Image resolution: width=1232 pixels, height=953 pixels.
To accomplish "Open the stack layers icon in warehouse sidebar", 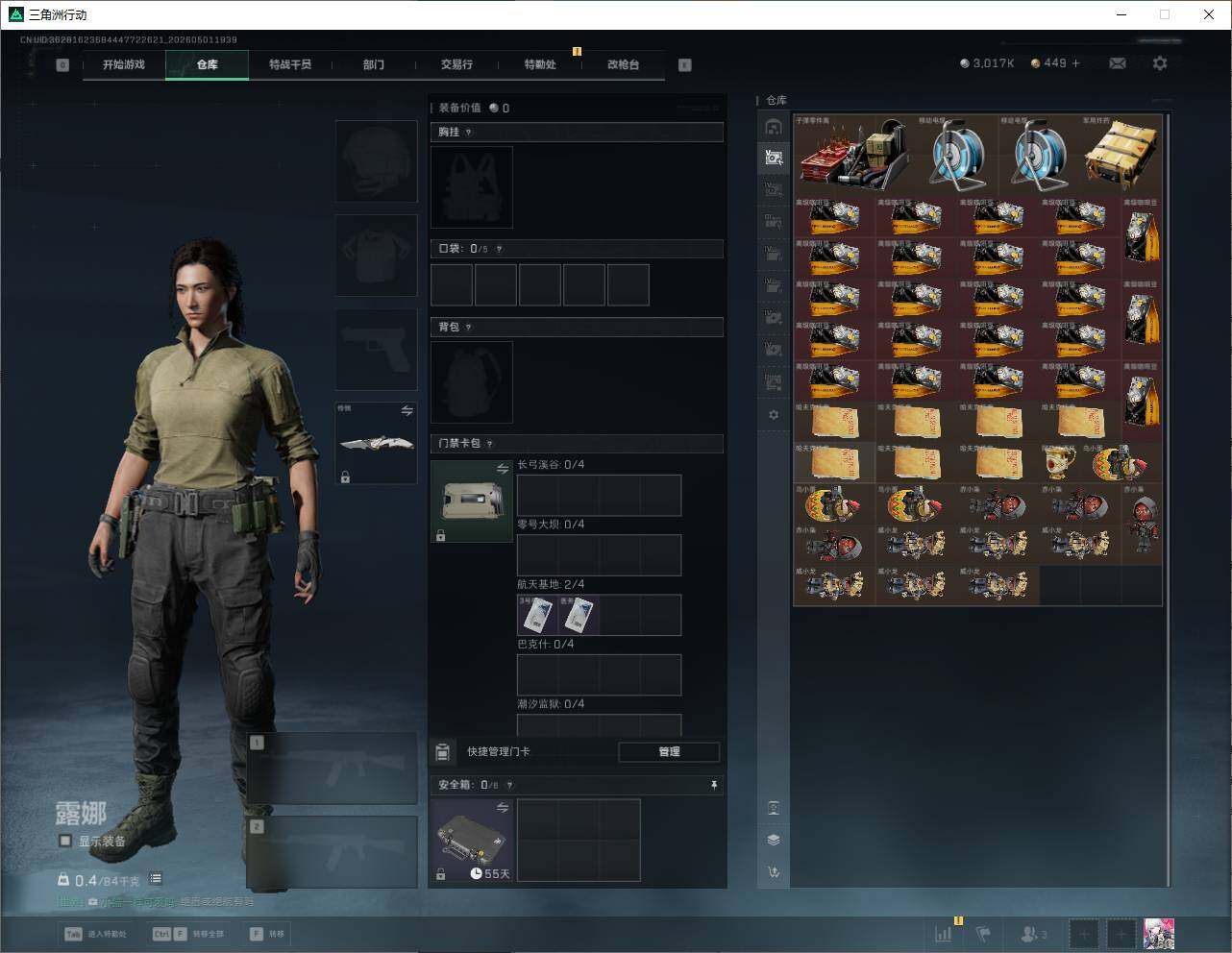I will click(774, 840).
